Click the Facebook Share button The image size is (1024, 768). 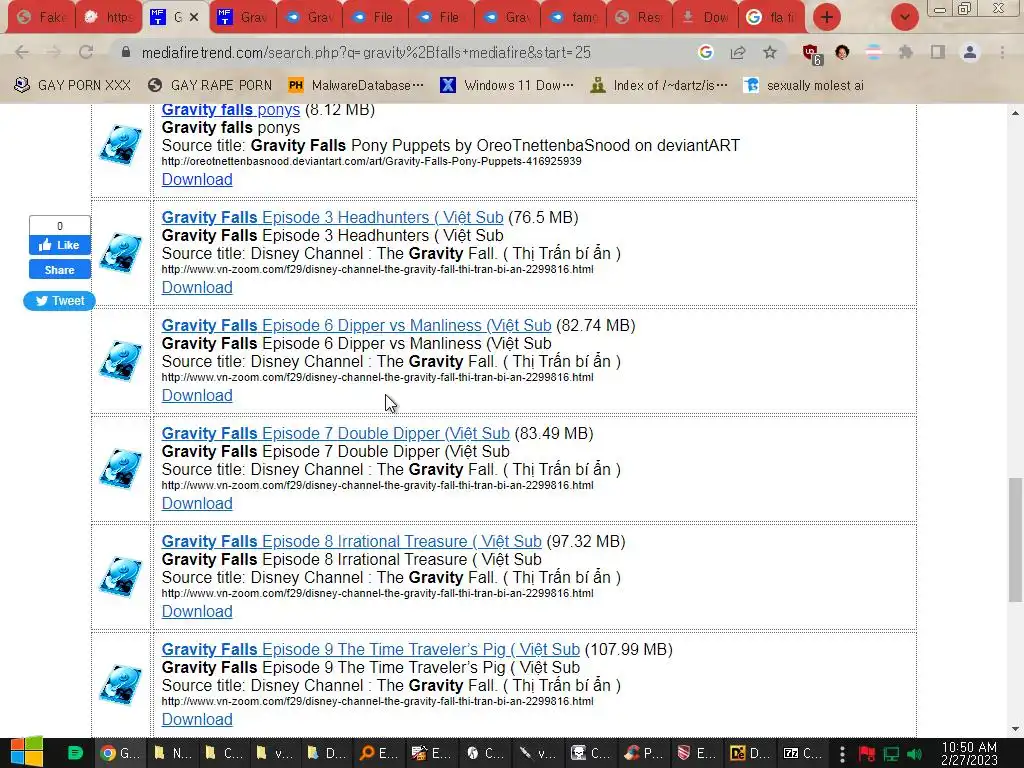coord(59,270)
